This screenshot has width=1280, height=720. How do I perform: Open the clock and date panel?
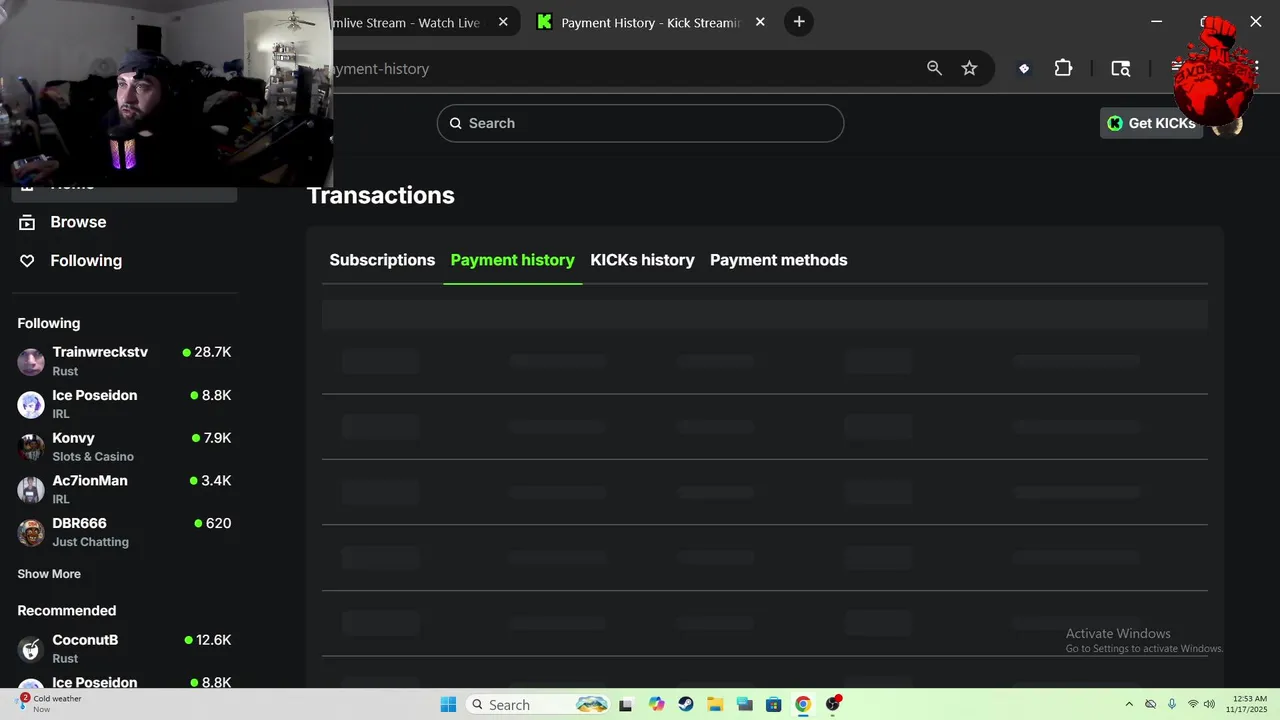[x=1249, y=704]
